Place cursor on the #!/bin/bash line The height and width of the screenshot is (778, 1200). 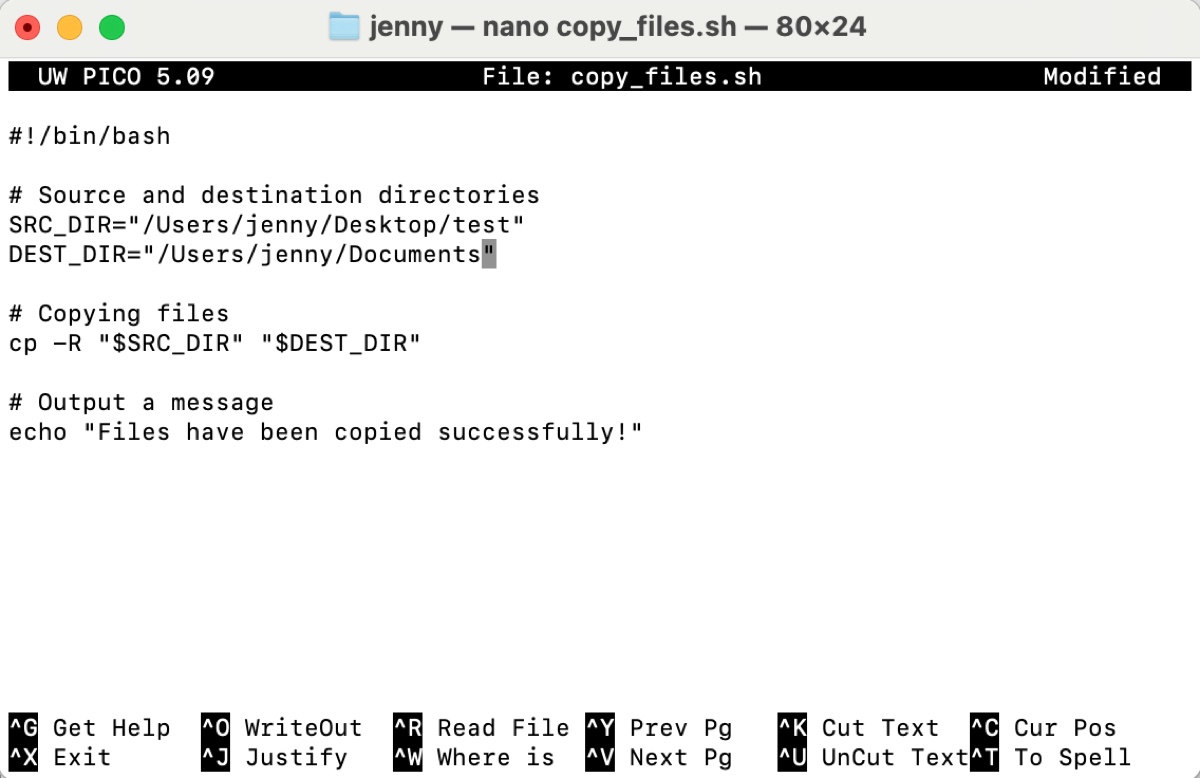(x=90, y=136)
